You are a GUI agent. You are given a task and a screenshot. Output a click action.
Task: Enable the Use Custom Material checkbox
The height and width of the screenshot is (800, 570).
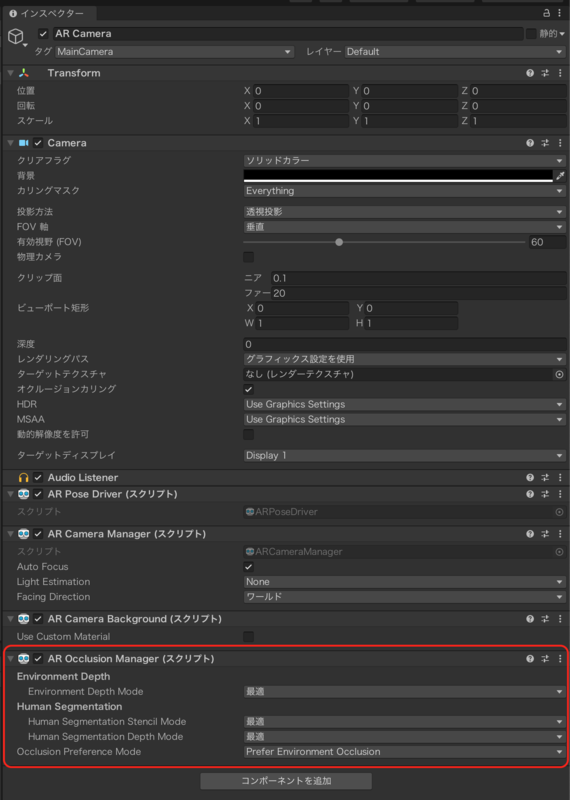[249, 637]
